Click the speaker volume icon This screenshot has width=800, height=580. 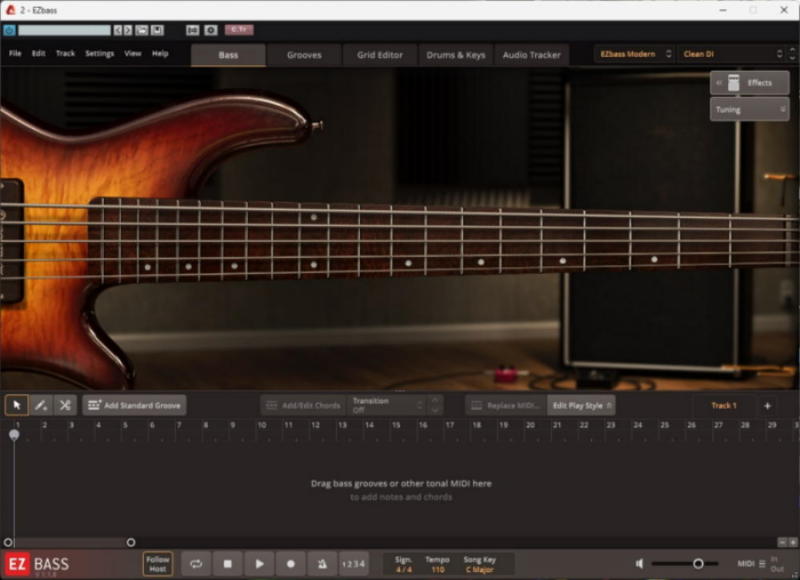(641, 564)
